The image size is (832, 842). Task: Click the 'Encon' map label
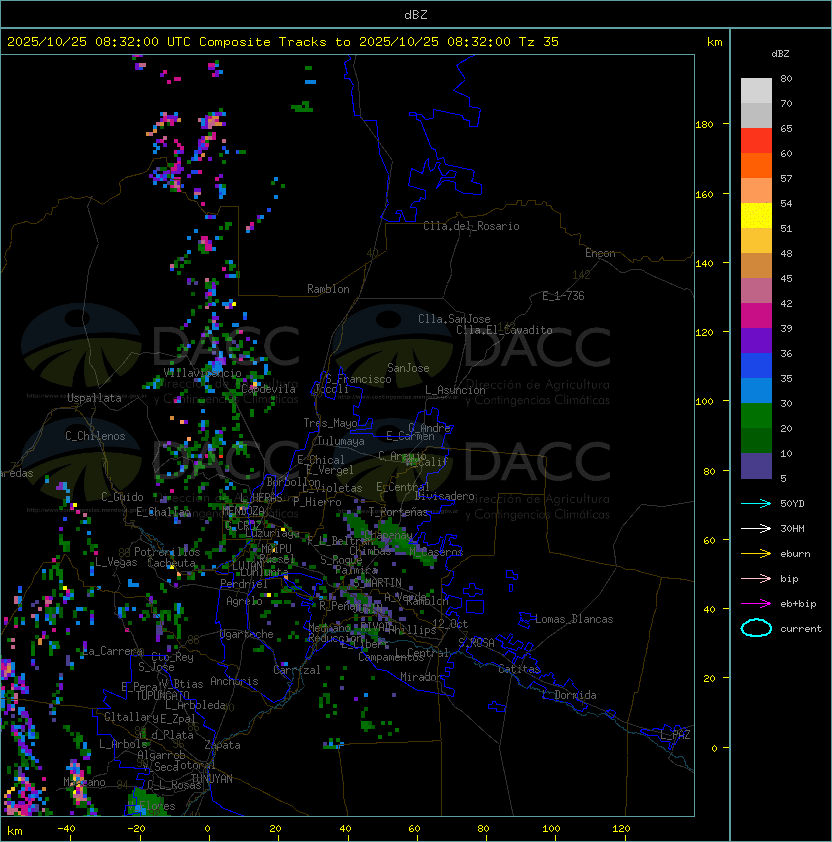[600, 253]
